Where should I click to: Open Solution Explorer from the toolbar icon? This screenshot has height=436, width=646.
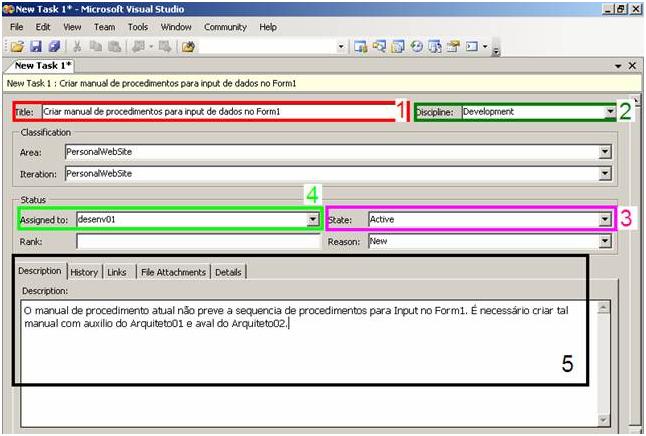coord(359,46)
